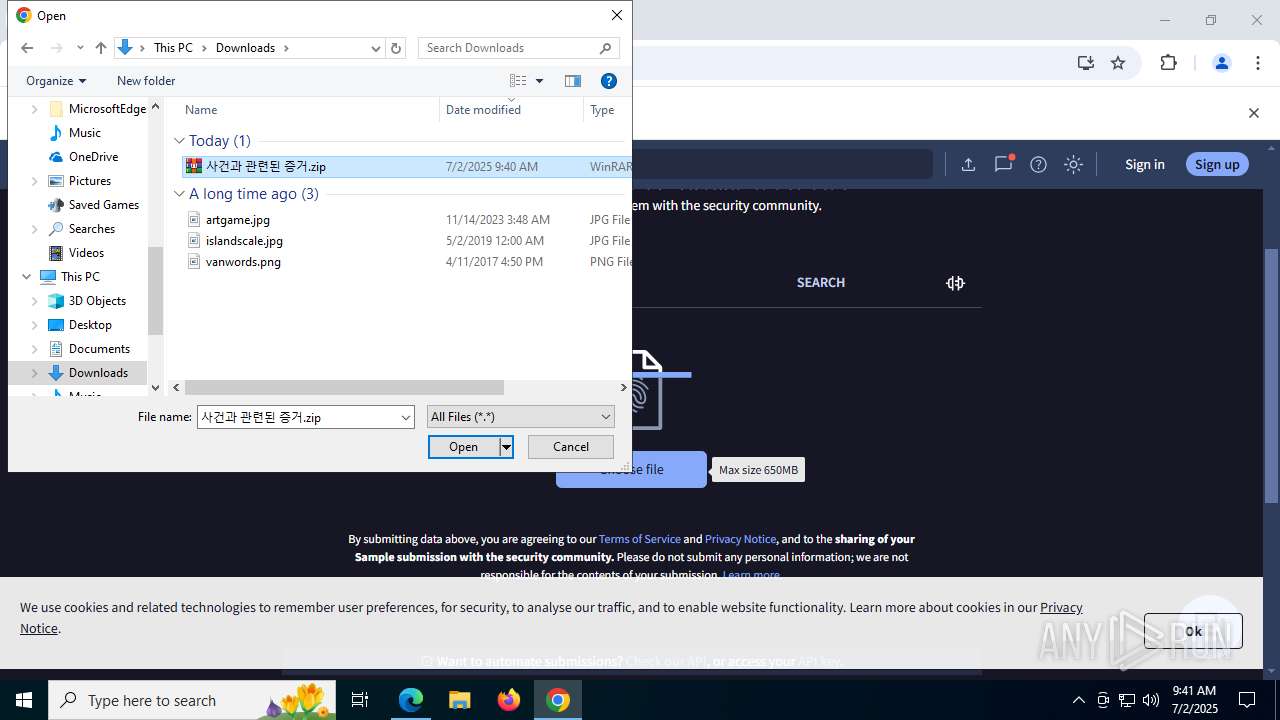Open Microsoft Edge from taskbar

pyautogui.click(x=411, y=700)
